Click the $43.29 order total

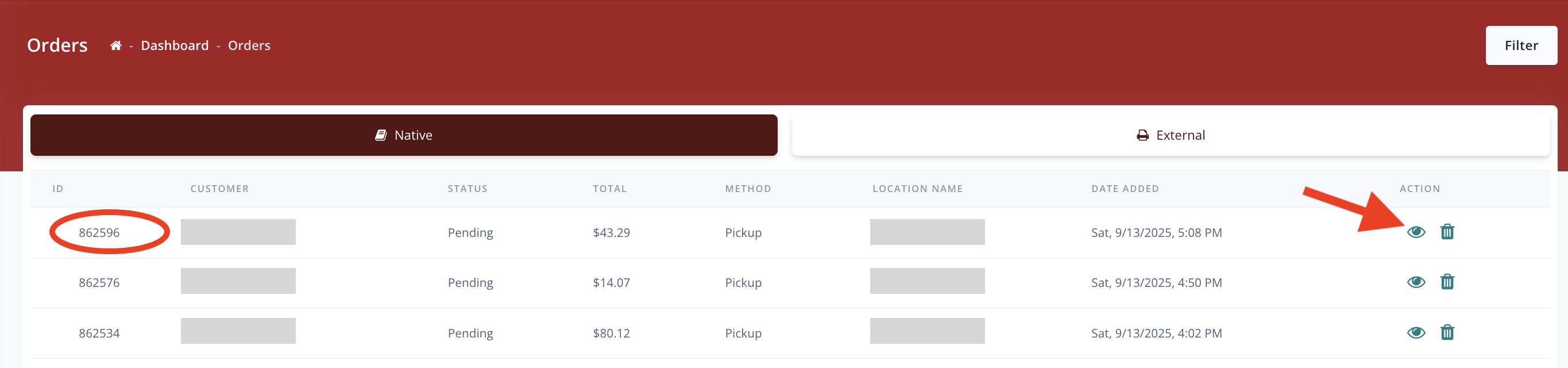pyautogui.click(x=611, y=233)
